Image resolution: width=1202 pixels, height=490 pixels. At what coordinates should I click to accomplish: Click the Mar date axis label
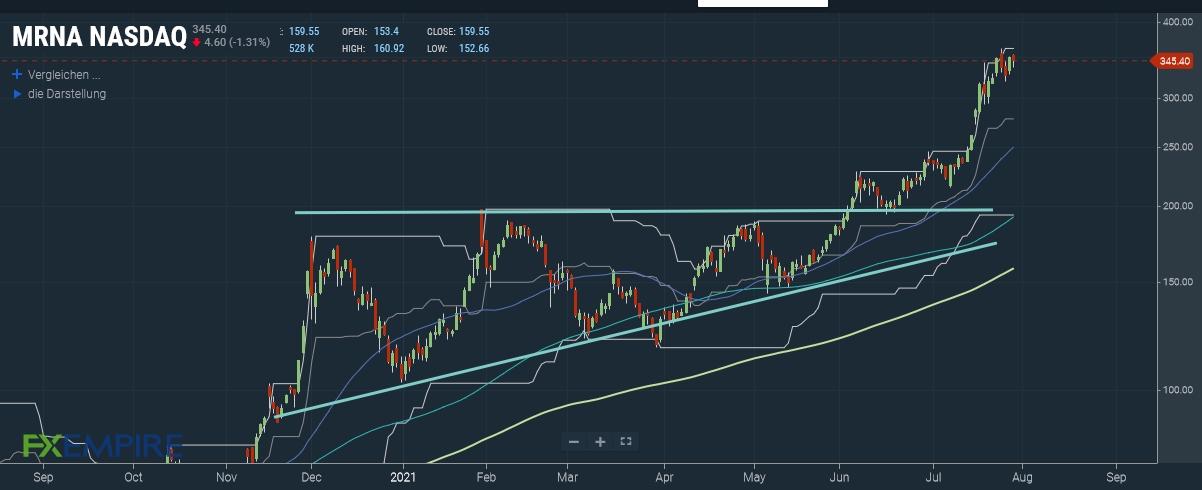tap(567, 478)
